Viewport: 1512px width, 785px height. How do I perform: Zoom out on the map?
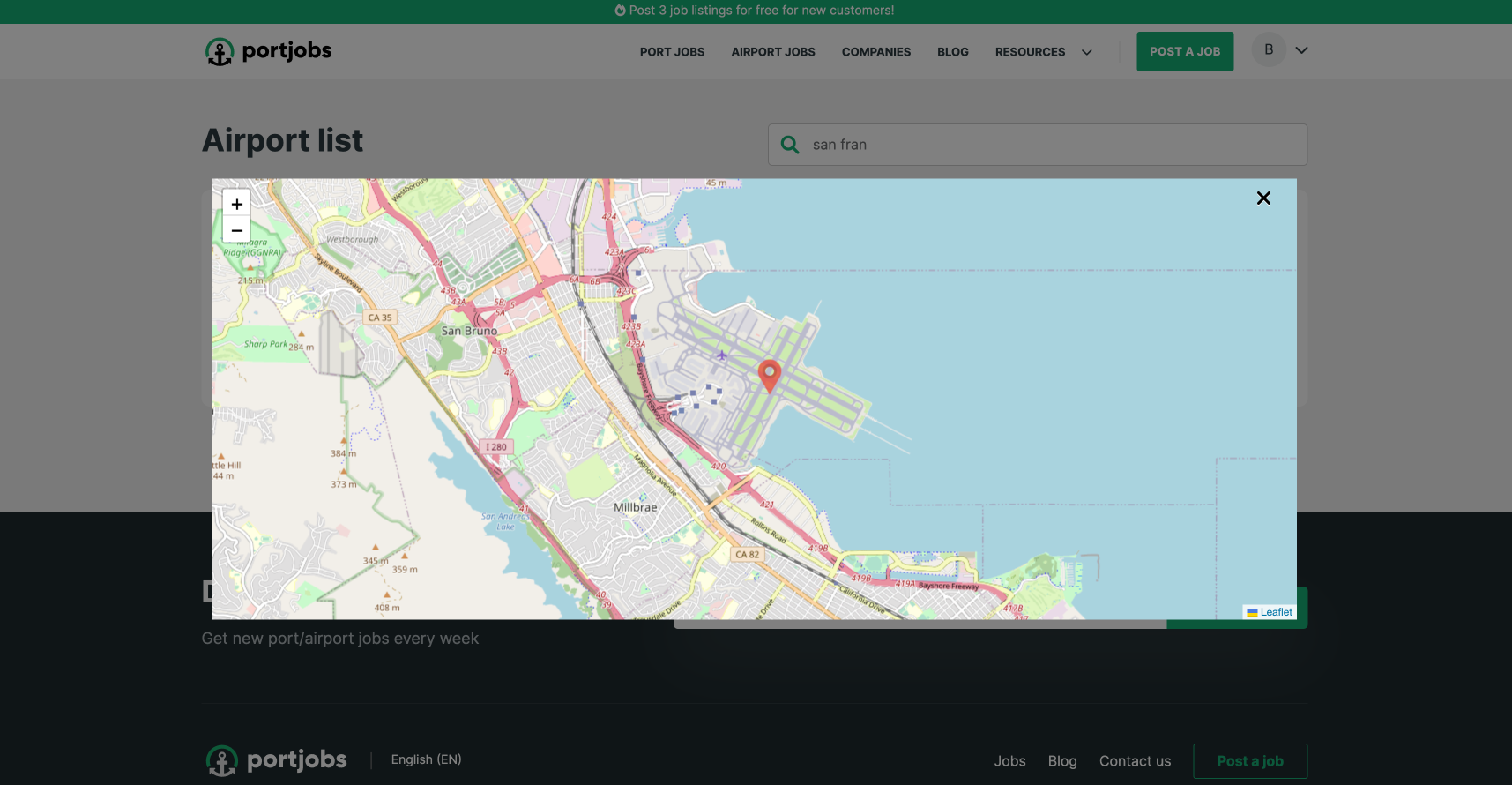click(x=236, y=230)
